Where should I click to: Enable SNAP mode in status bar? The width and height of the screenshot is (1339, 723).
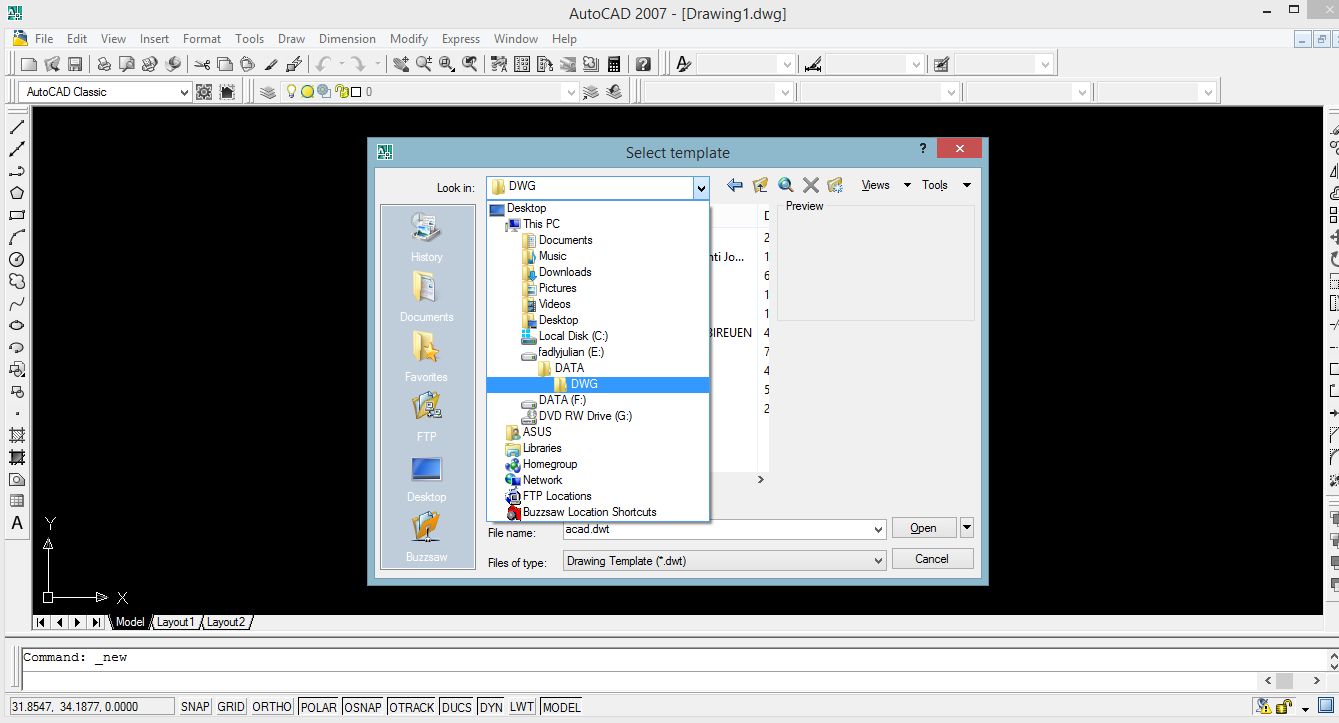(195, 707)
